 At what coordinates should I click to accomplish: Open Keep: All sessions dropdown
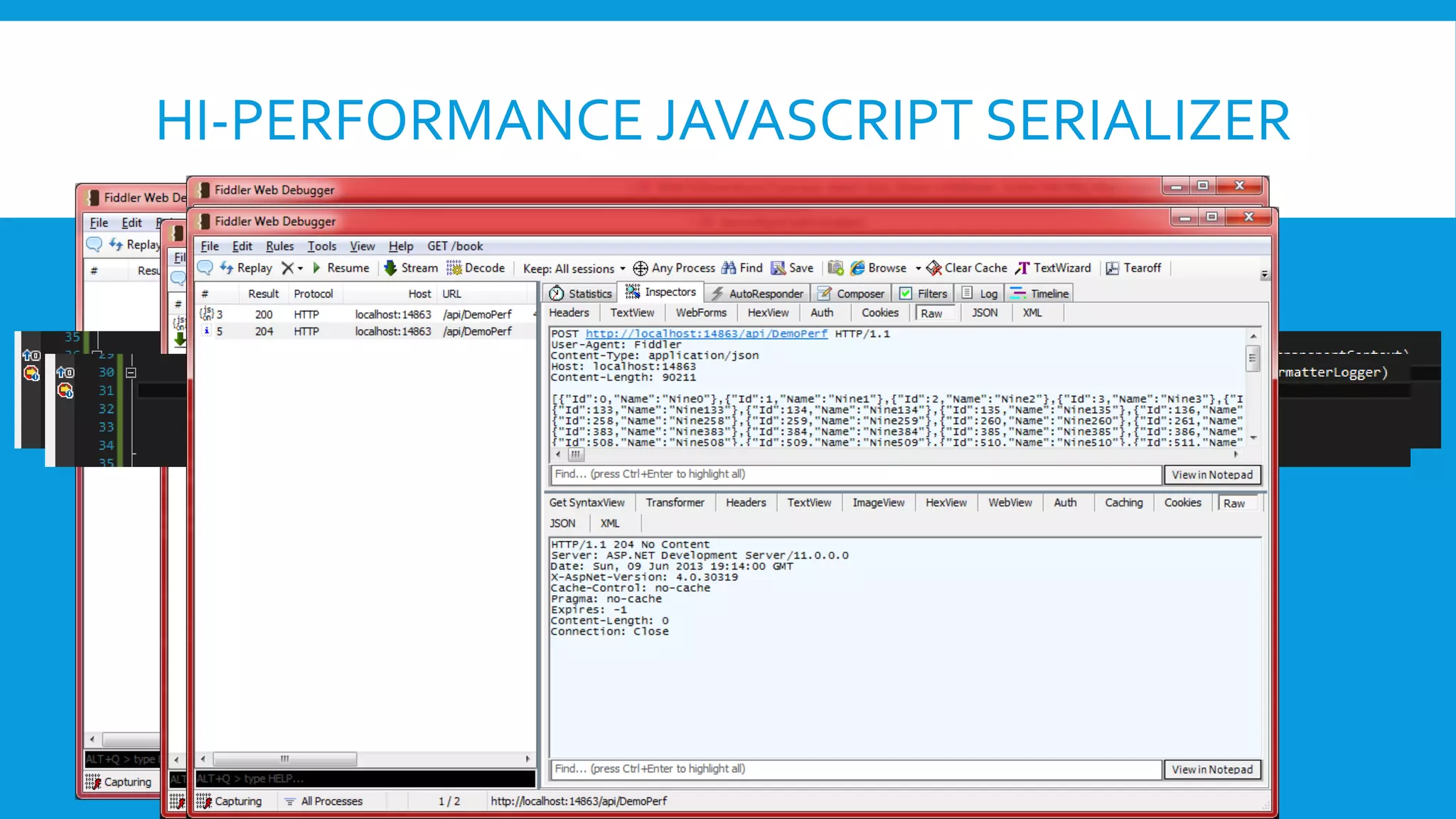[x=574, y=269]
